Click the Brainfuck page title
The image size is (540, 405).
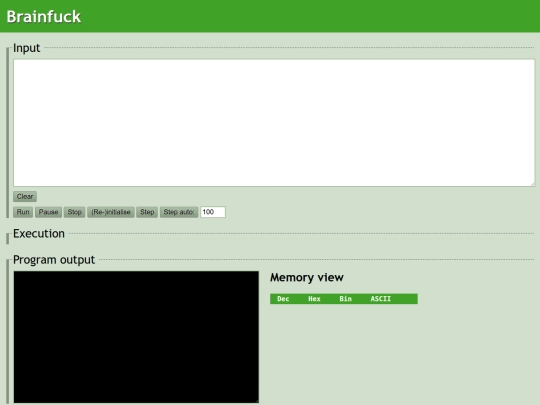point(44,17)
